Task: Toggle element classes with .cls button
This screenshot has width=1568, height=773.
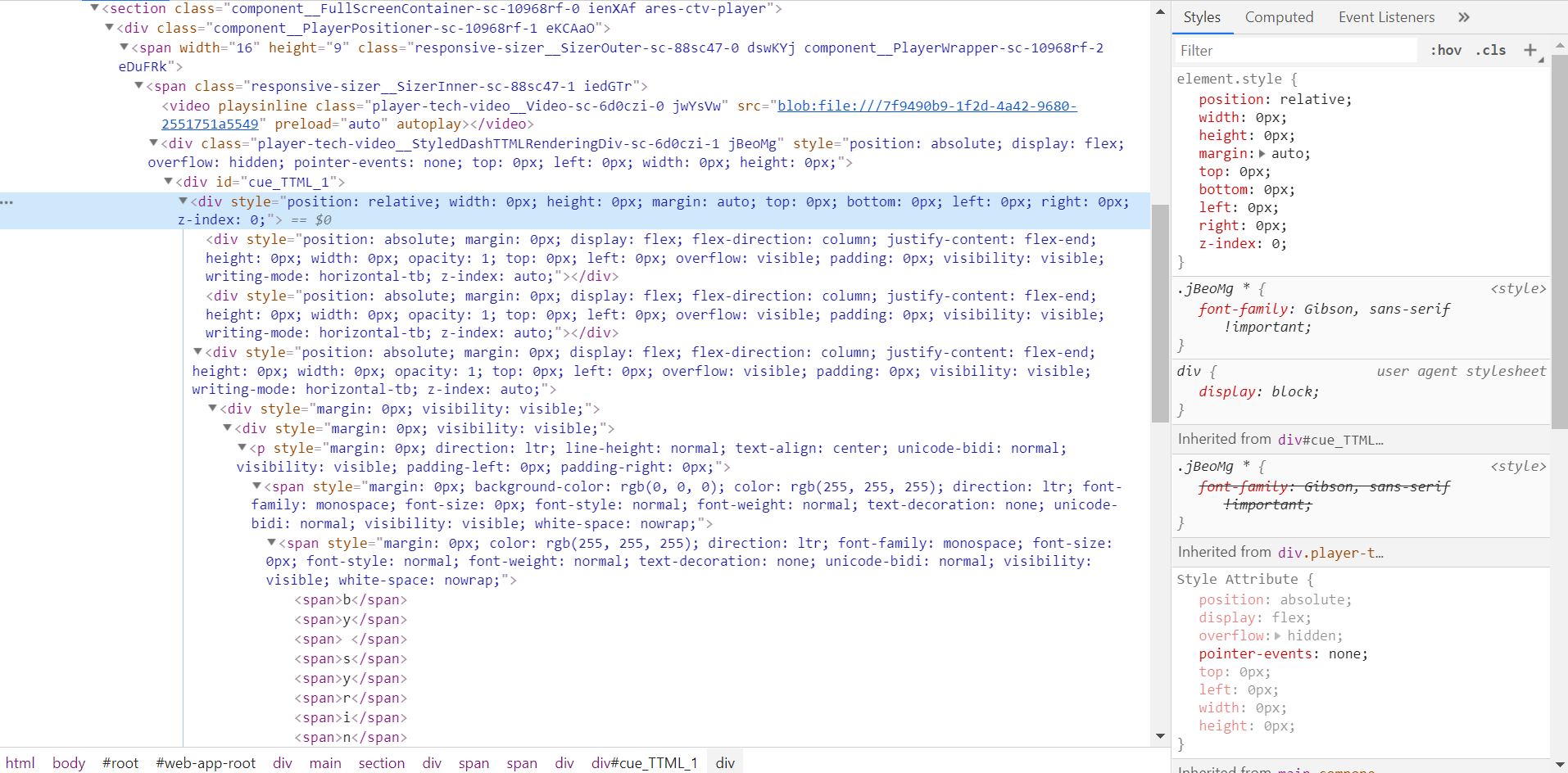Action: point(1491,50)
